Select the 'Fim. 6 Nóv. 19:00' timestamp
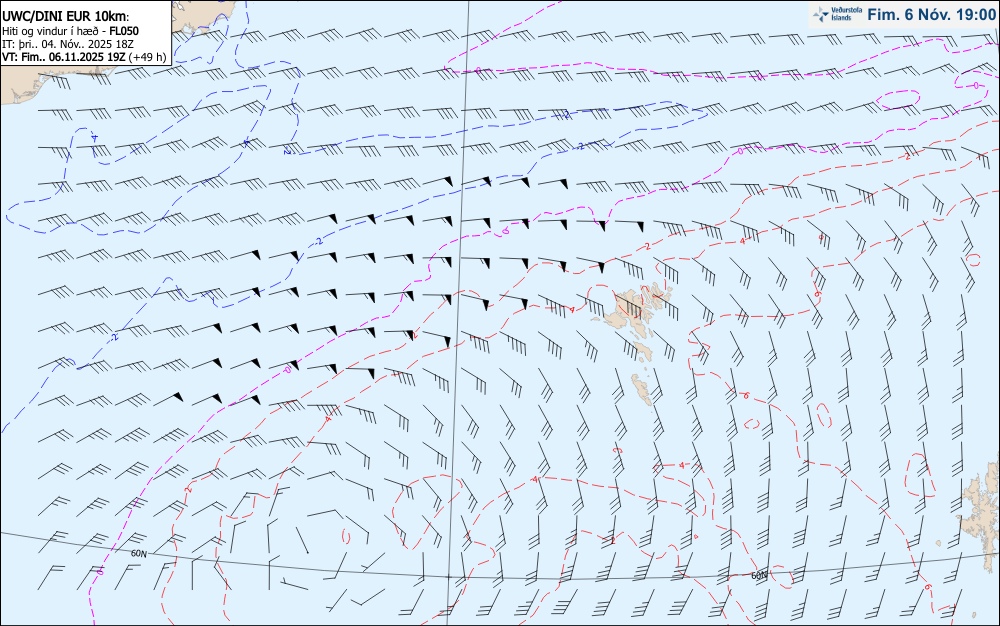This screenshot has height=626, width=1000. 932,15
